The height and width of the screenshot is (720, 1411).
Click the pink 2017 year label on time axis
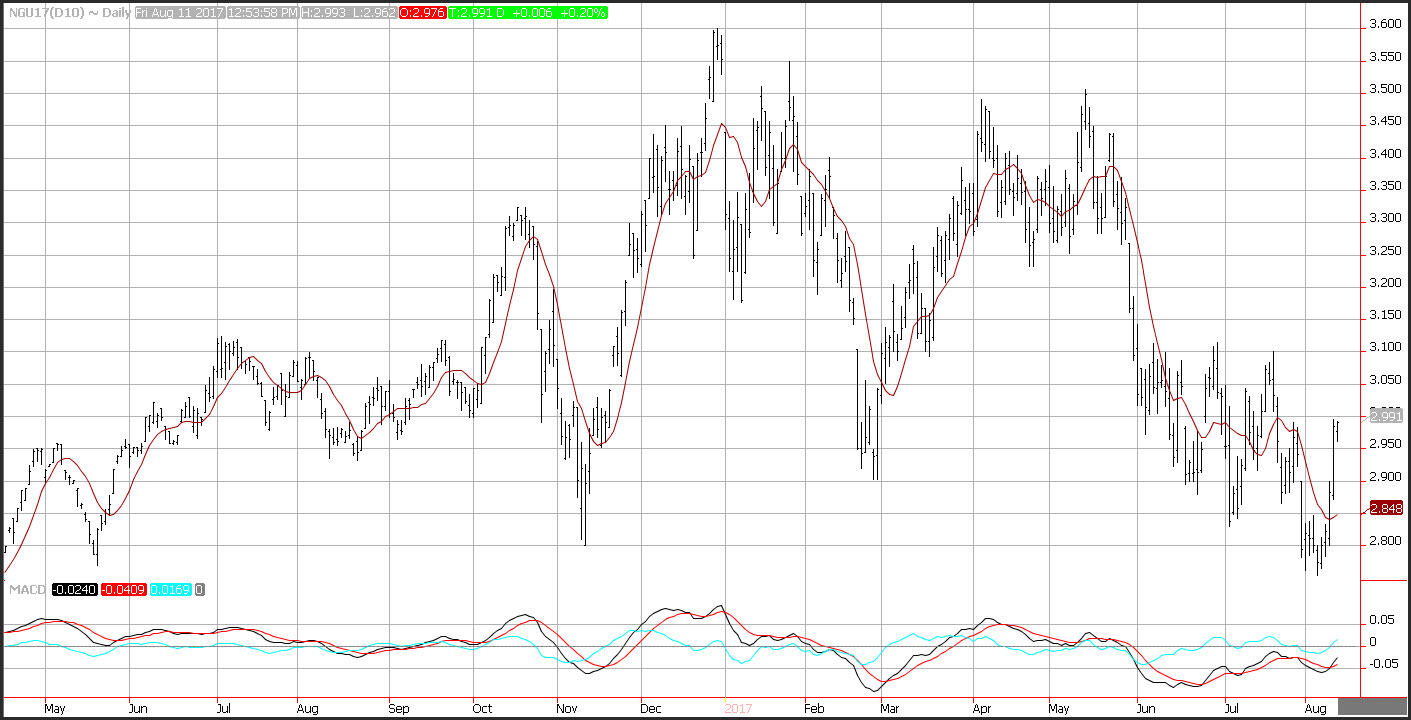click(x=736, y=709)
